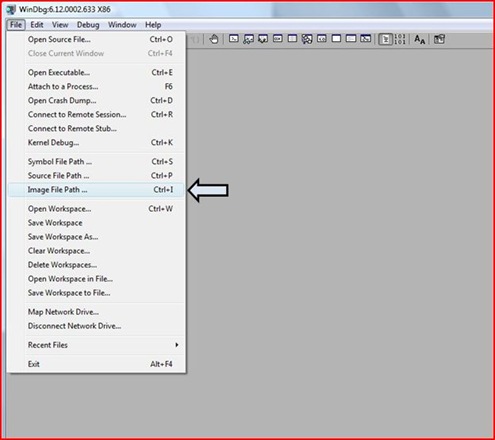Open the Command Browser toolbar icon
Screen dimensions: 495x440
click(x=366, y=39)
